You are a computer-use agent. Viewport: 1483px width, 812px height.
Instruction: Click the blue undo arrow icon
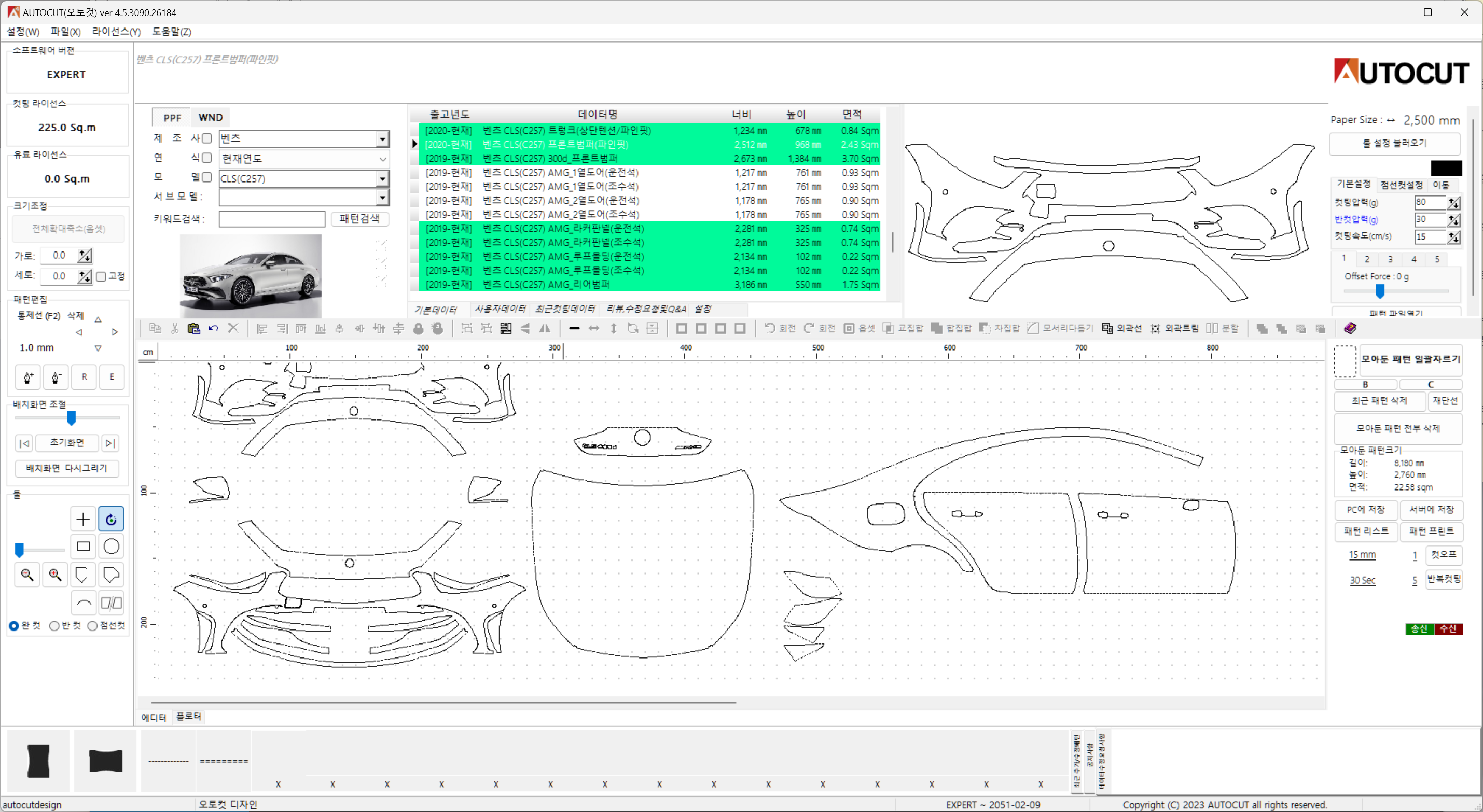pyautogui.click(x=214, y=329)
